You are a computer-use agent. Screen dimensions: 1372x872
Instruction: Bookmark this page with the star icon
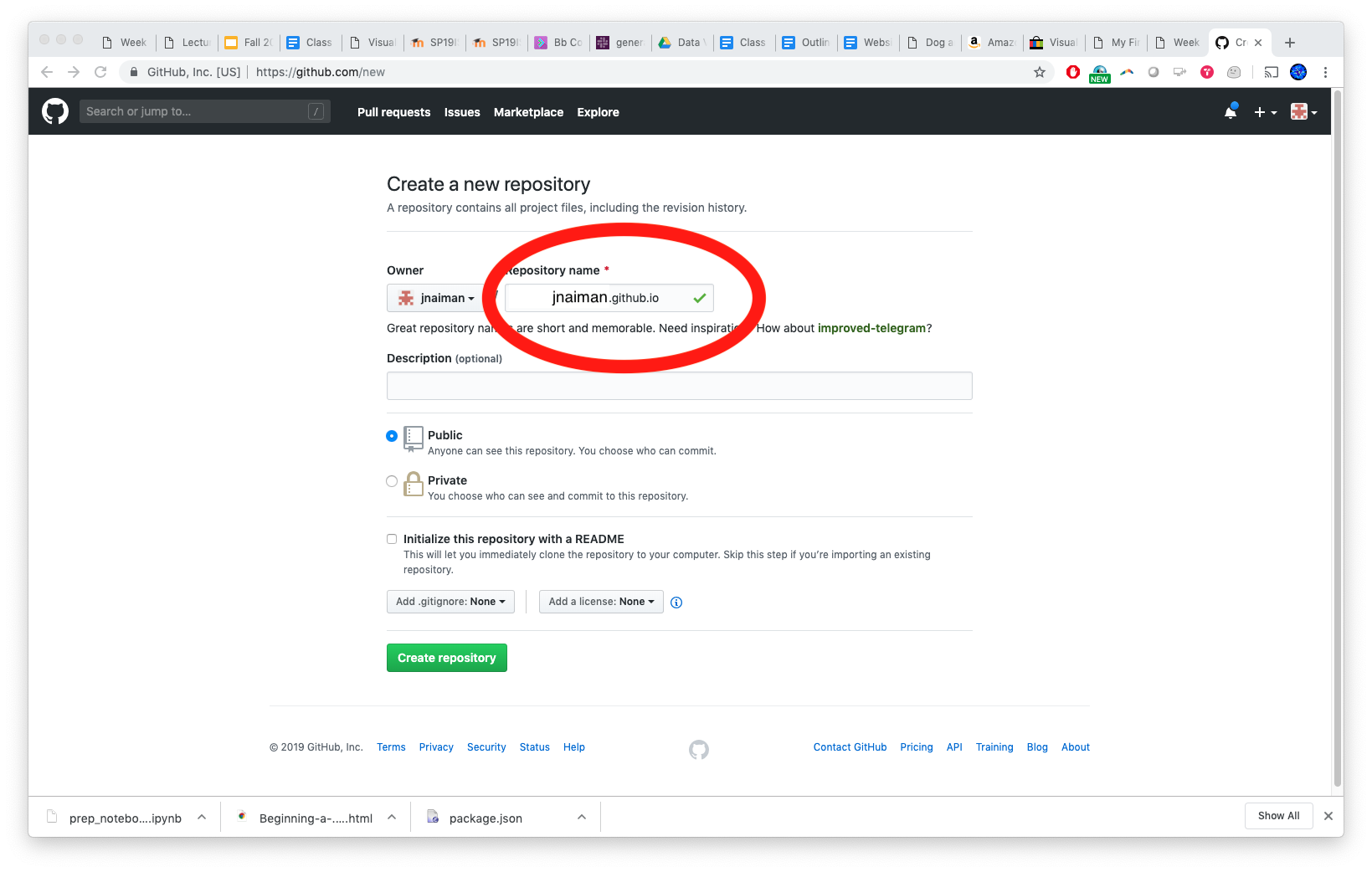[1040, 72]
